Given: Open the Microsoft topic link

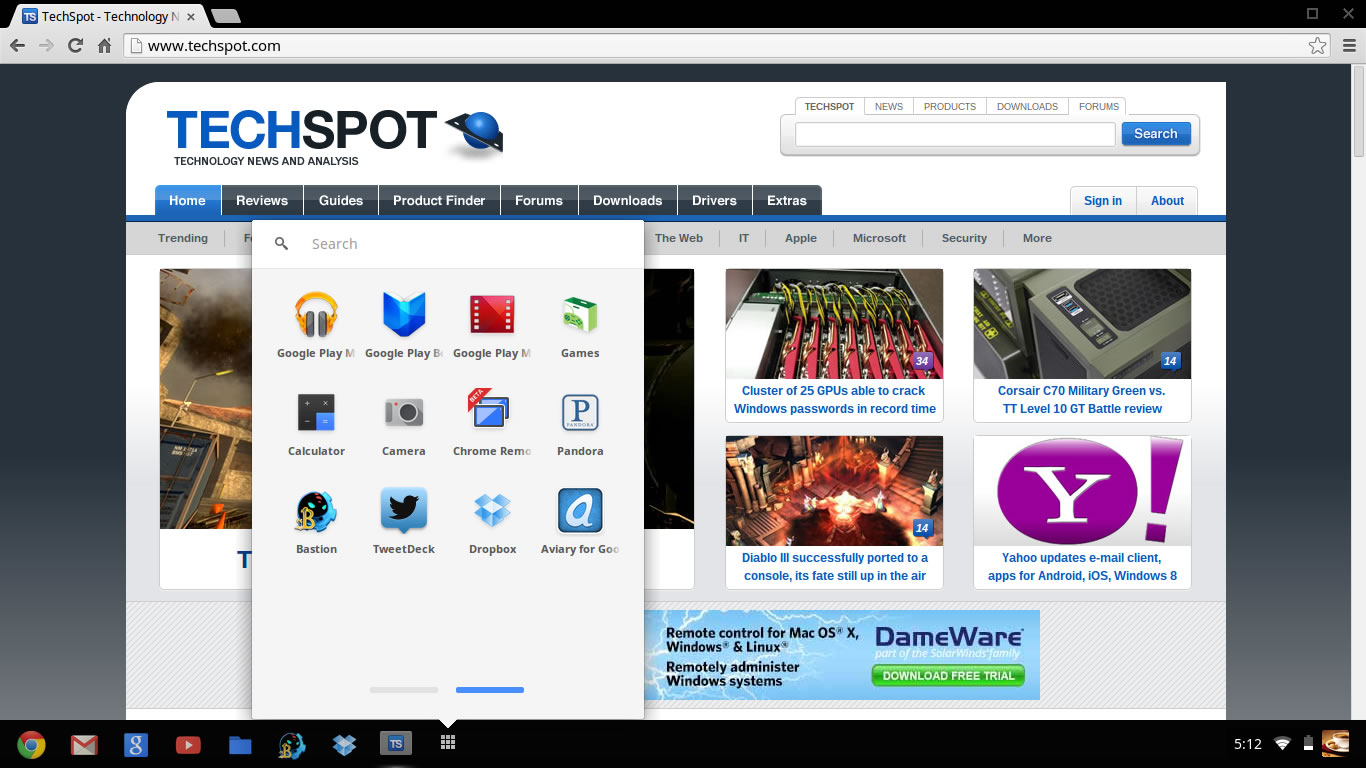Looking at the screenshot, I should coord(879,238).
